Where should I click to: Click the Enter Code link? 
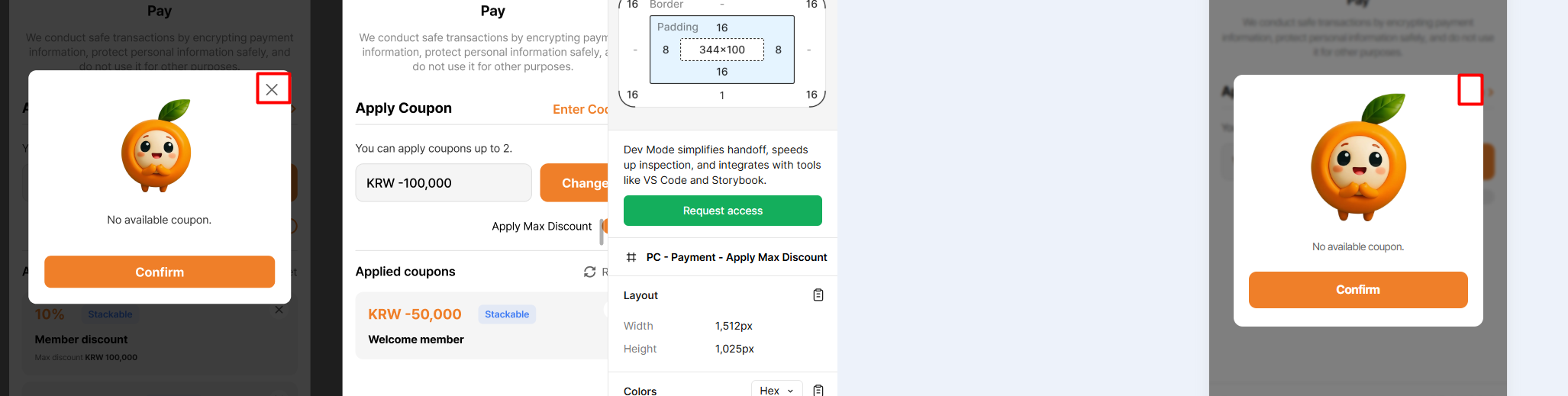click(x=579, y=109)
